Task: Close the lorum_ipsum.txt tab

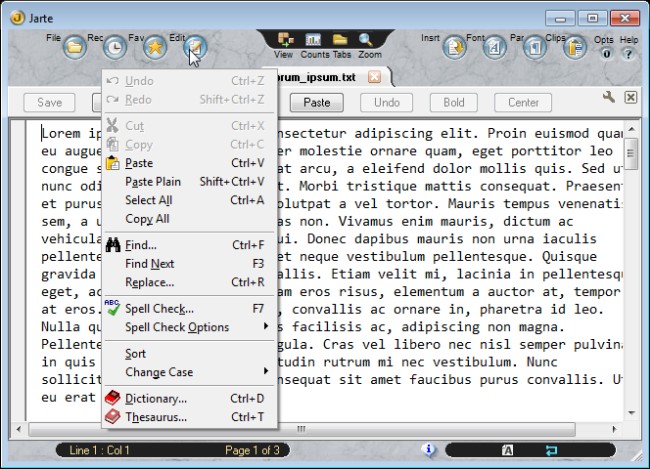Action: 374,77
